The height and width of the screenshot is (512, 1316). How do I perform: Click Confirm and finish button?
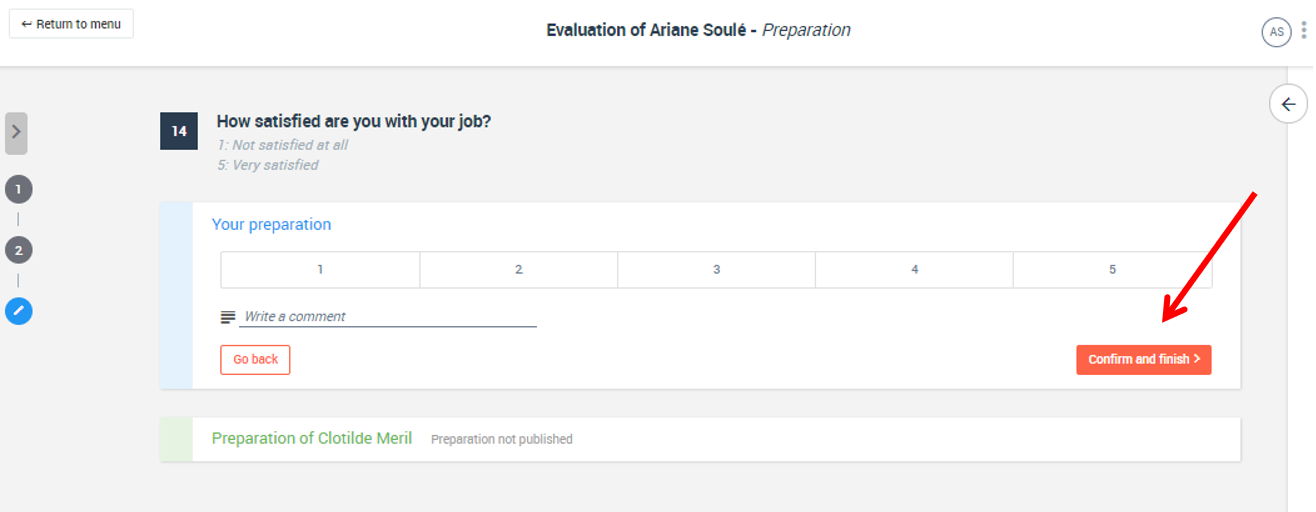click(x=1143, y=360)
